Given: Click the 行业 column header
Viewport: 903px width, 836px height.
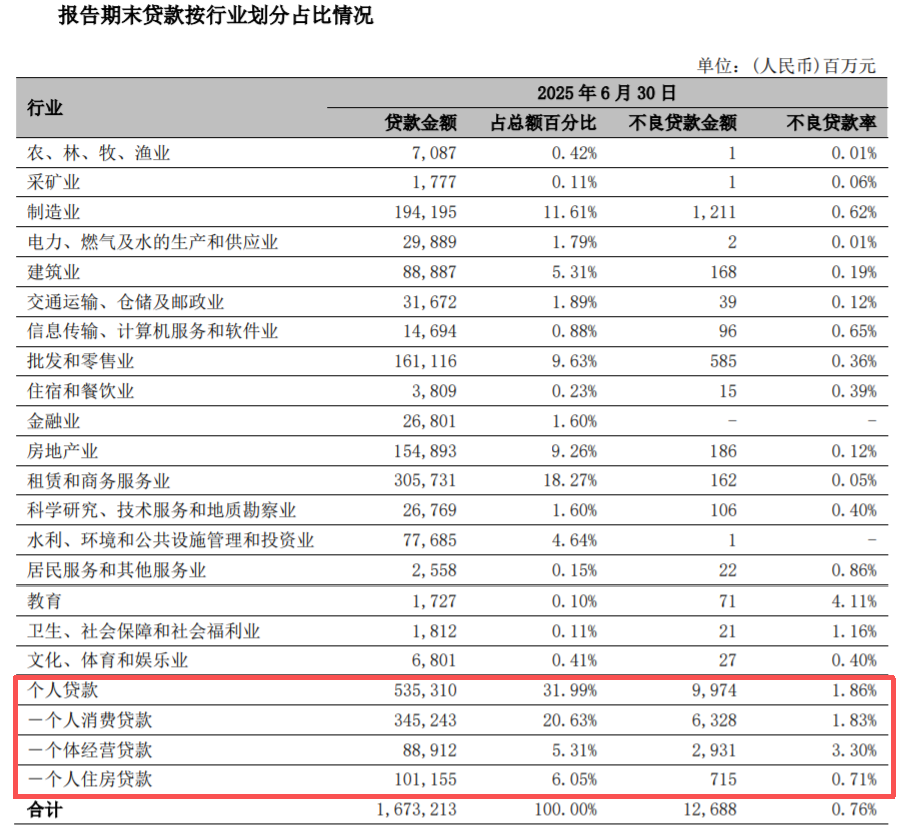Looking at the screenshot, I should [x=44, y=108].
